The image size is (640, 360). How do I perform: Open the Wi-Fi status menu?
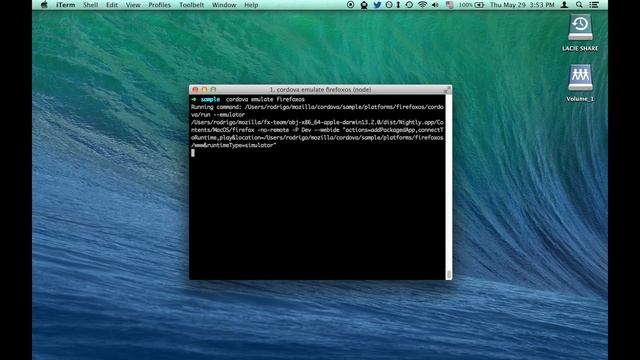click(422, 5)
